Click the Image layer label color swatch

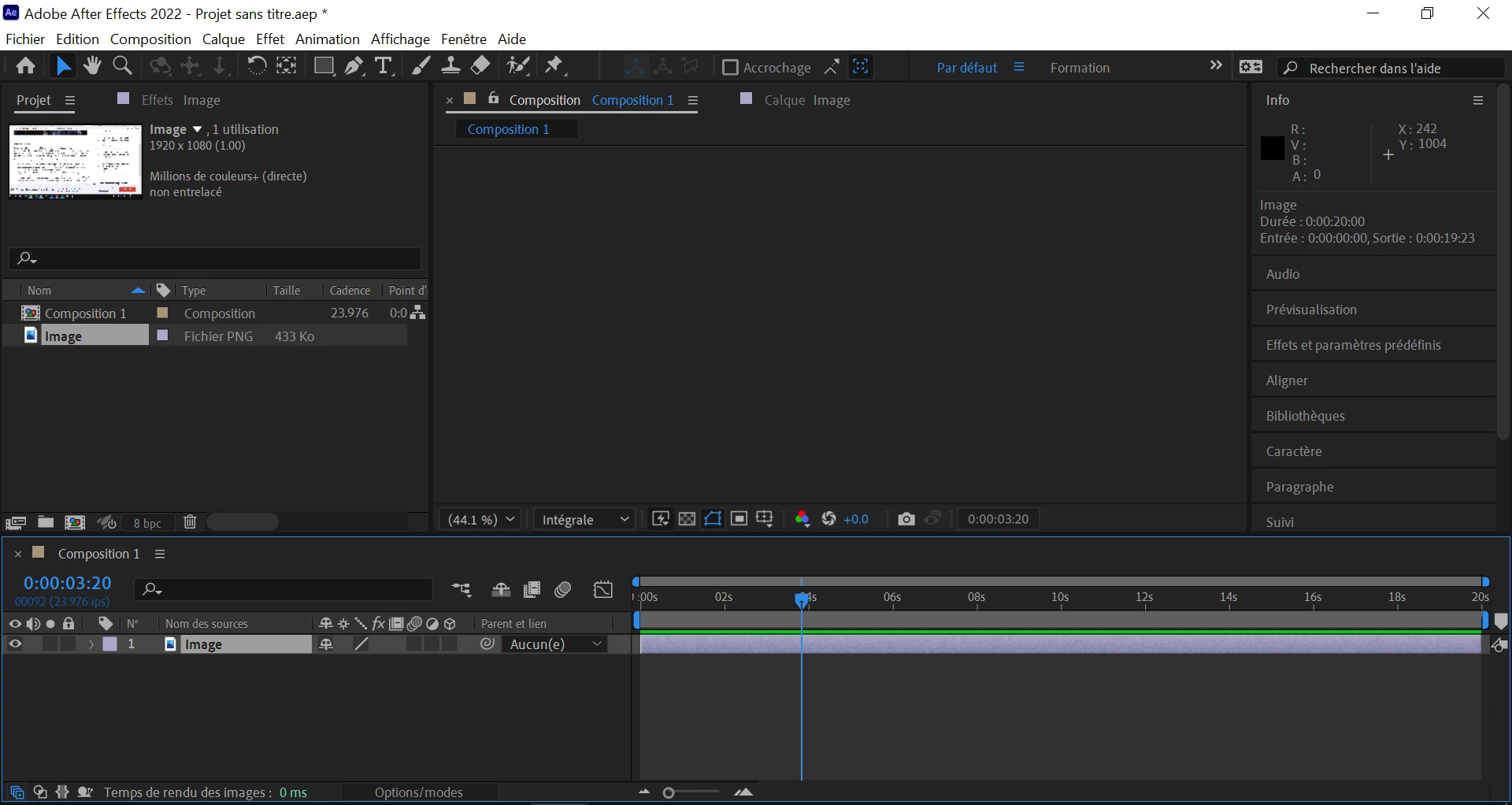(x=110, y=644)
